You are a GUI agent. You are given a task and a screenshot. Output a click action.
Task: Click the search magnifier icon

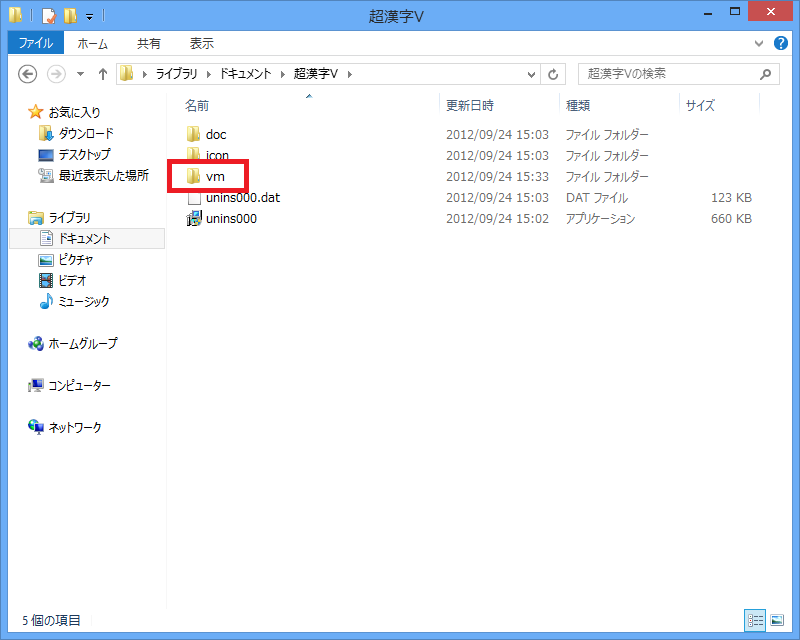[x=766, y=74]
